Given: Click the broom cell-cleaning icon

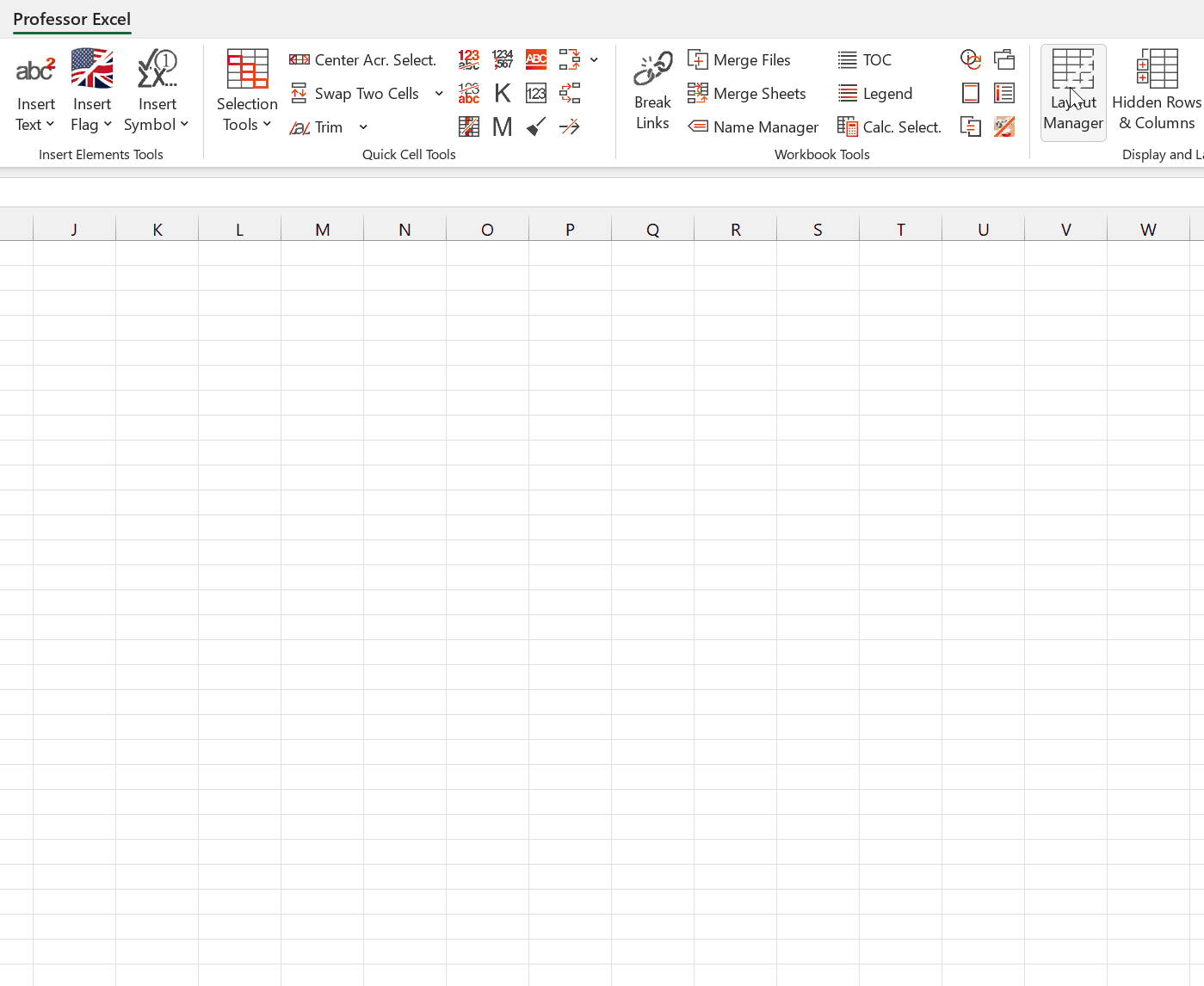Looking at the screenshot, I should click(536, 126).
